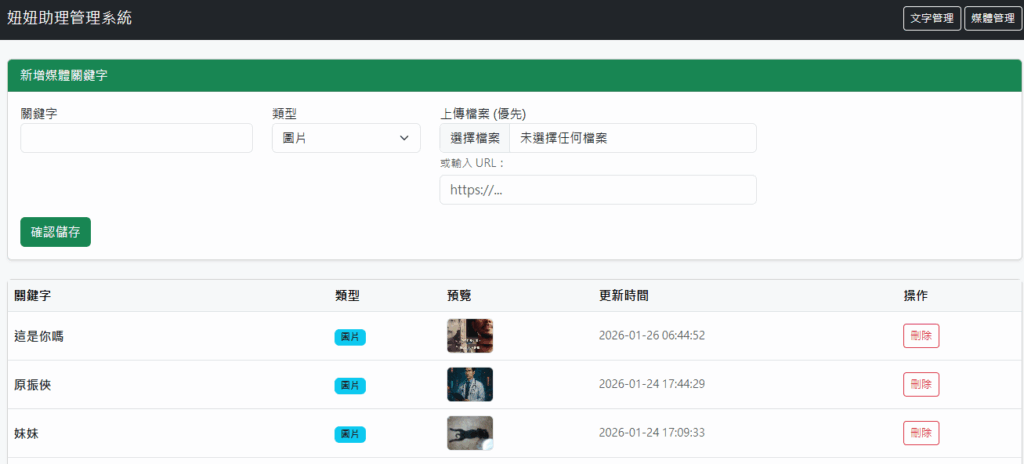The width and height of the screenshot is (1024, 464).
Task: Click the 選擇檔案 upload button
Action: [x=475, y=138]
